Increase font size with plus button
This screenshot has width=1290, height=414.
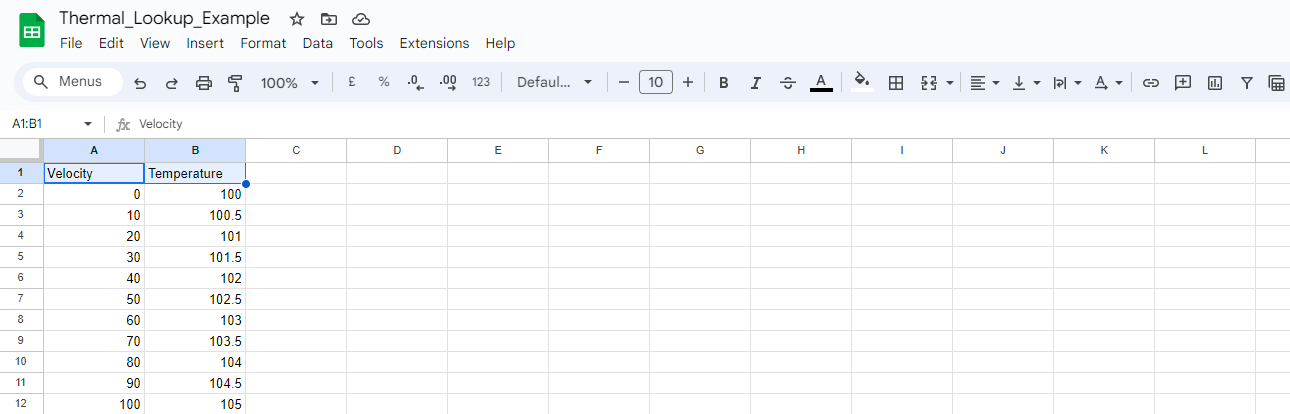pos(688,83)
